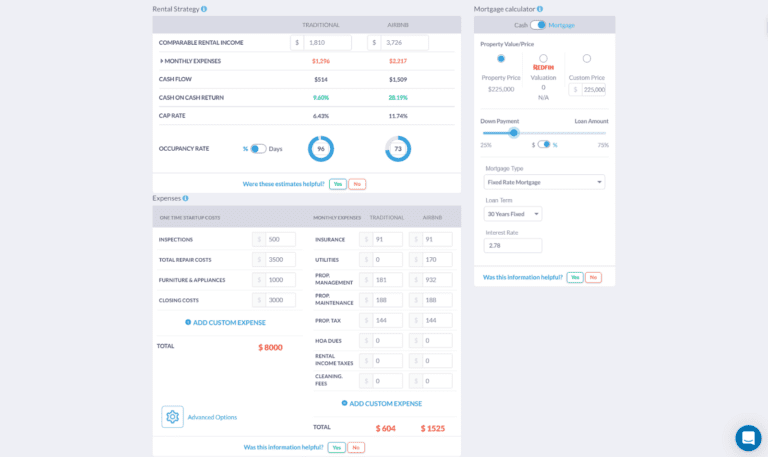Select the Redfin Valuation radio button
This screenshot has width=768, height=457.
(543, 58)
